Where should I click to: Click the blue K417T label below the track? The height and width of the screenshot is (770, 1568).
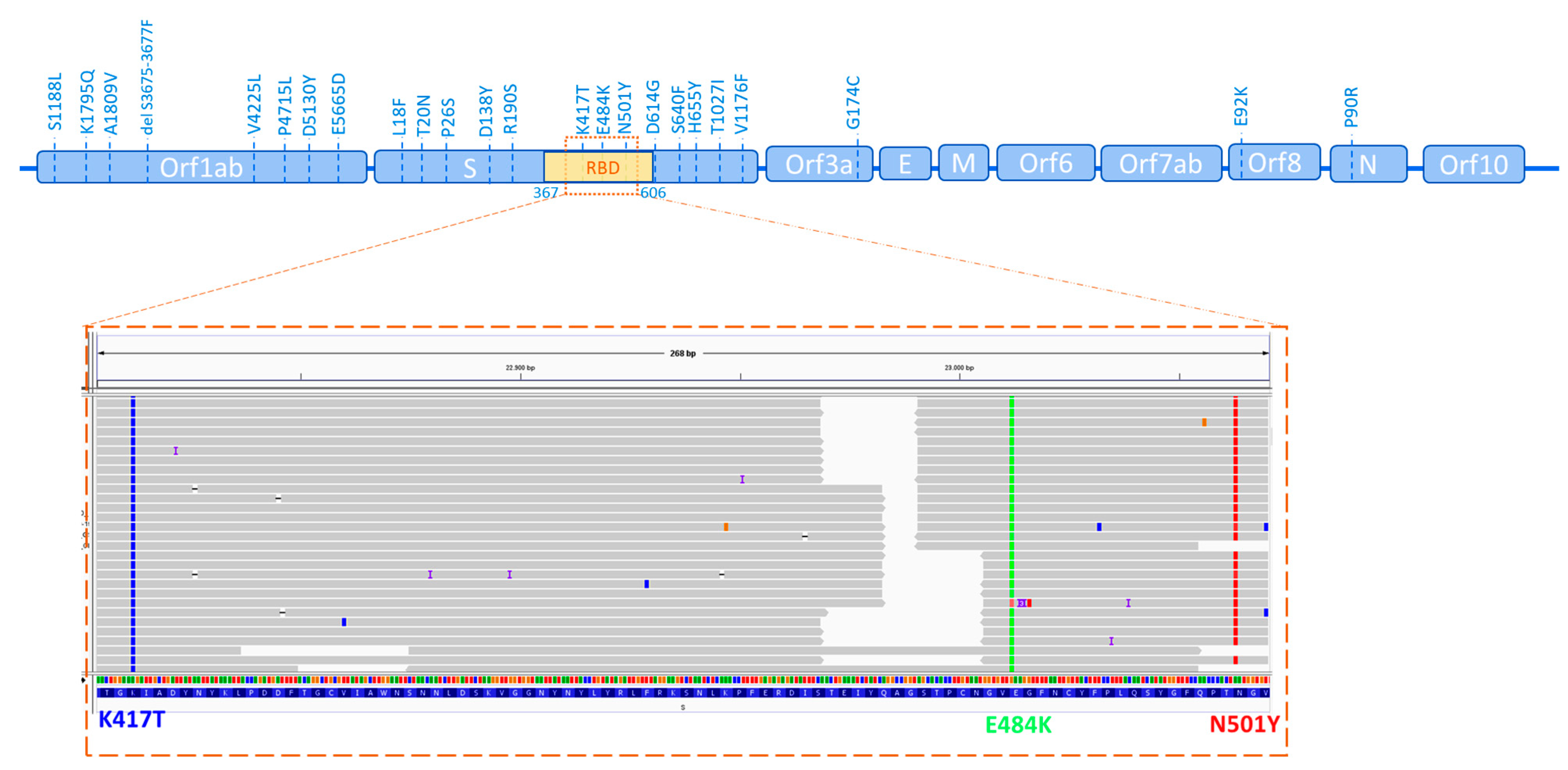132,720
